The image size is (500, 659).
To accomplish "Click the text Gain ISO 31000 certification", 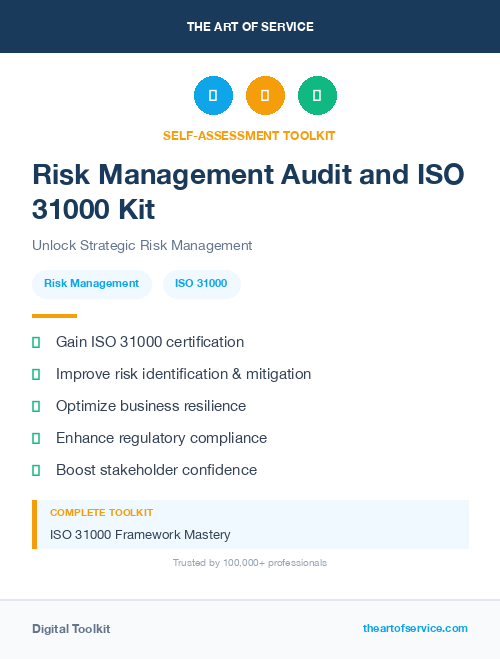I will (x=150, y=342).
